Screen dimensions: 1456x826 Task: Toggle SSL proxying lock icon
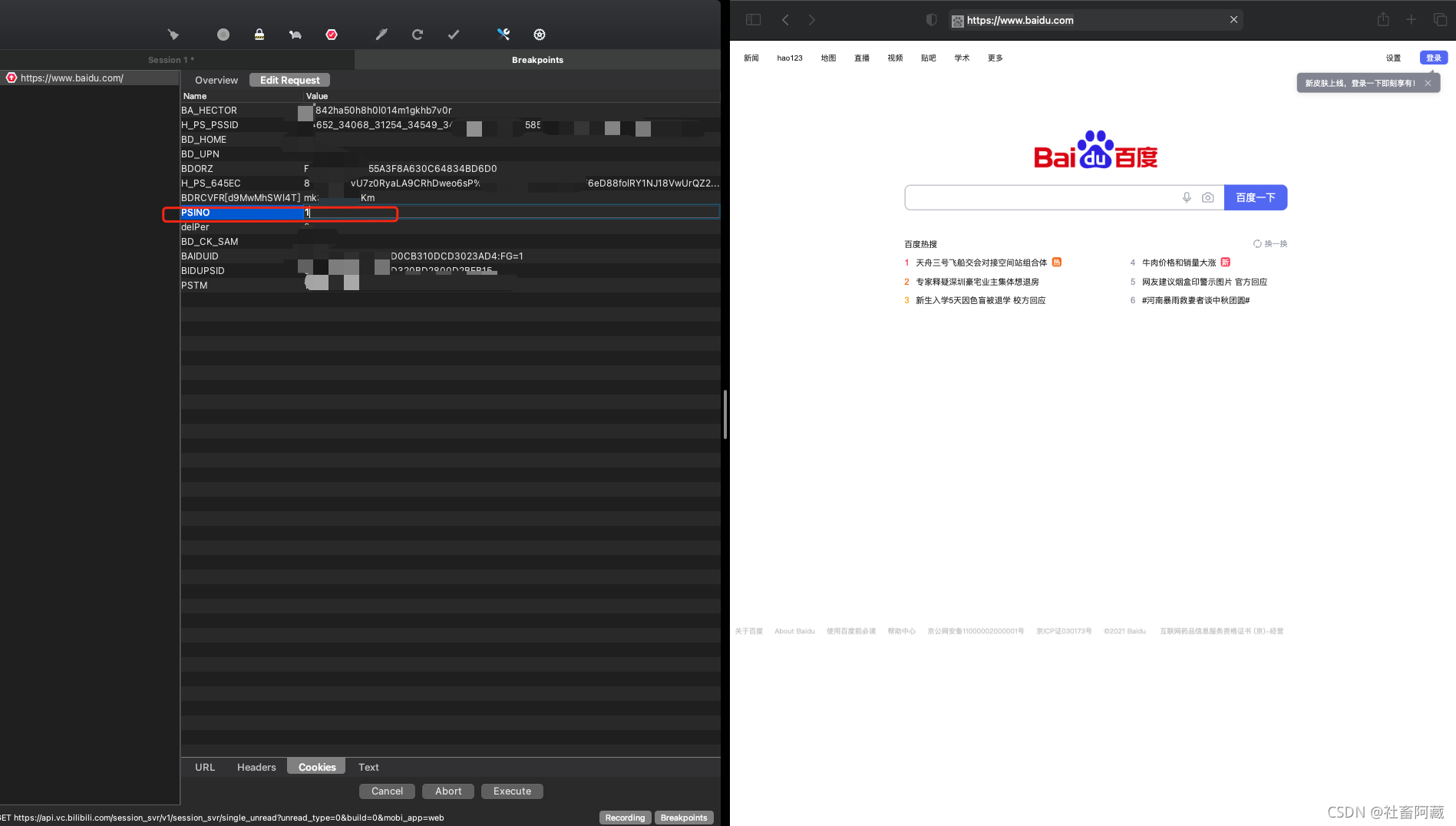click(259, 35)
